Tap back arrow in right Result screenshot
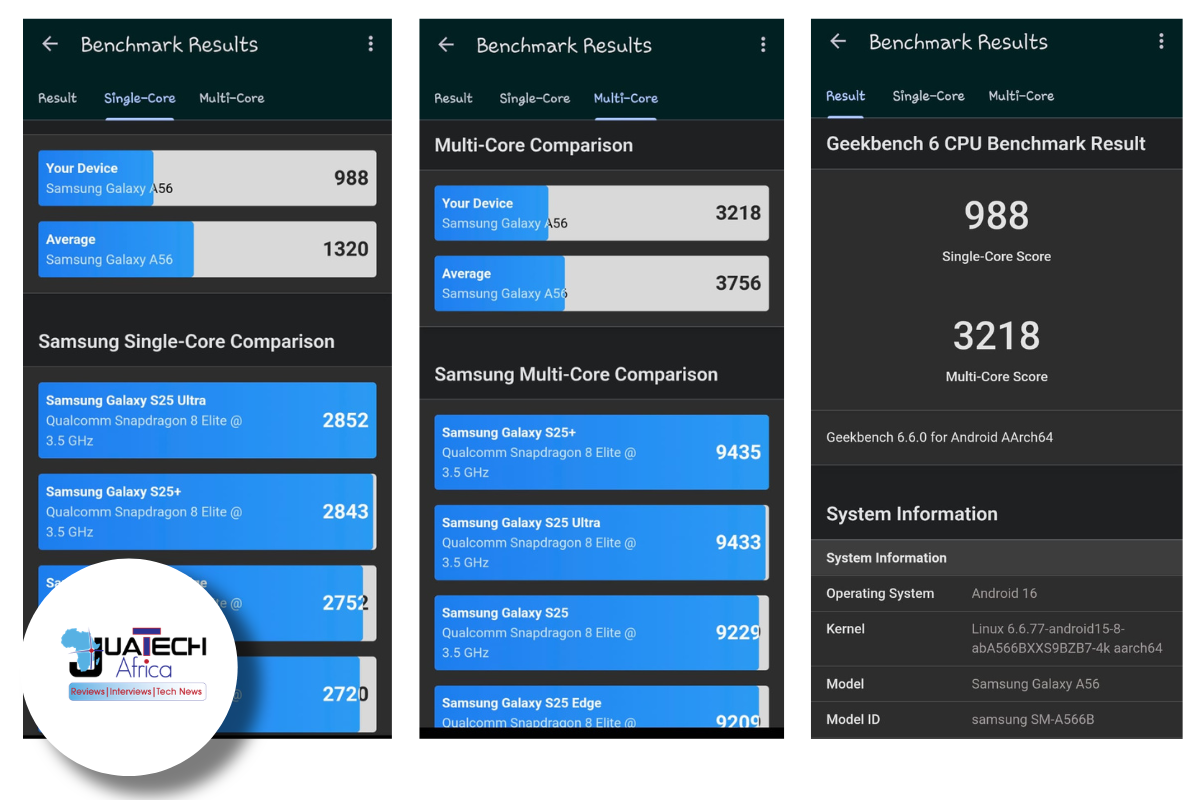1200x800 pixels. point(838,41)
